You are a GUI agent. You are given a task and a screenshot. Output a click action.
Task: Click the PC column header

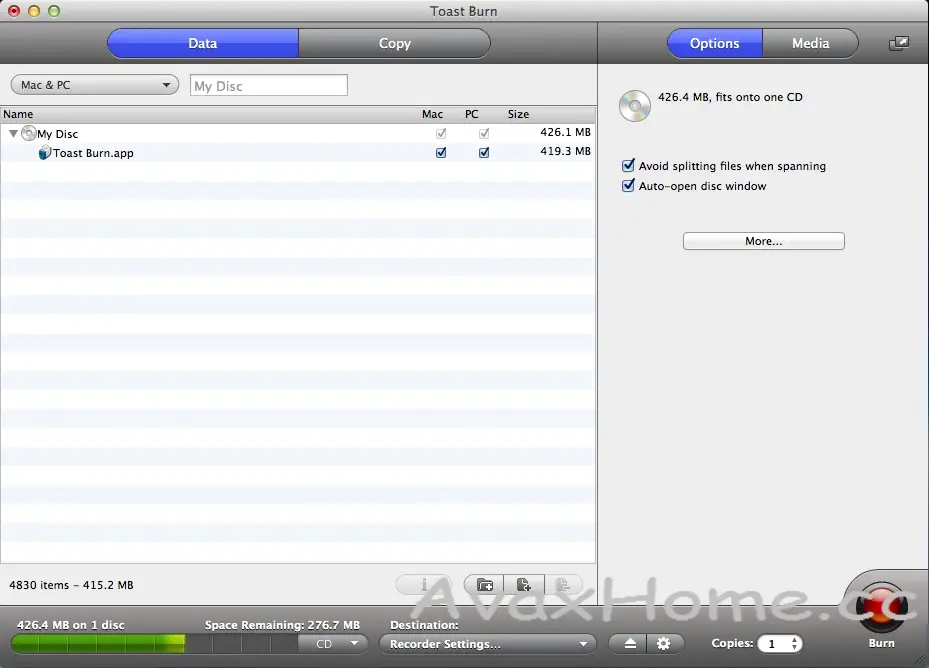(x=472, y=114)
